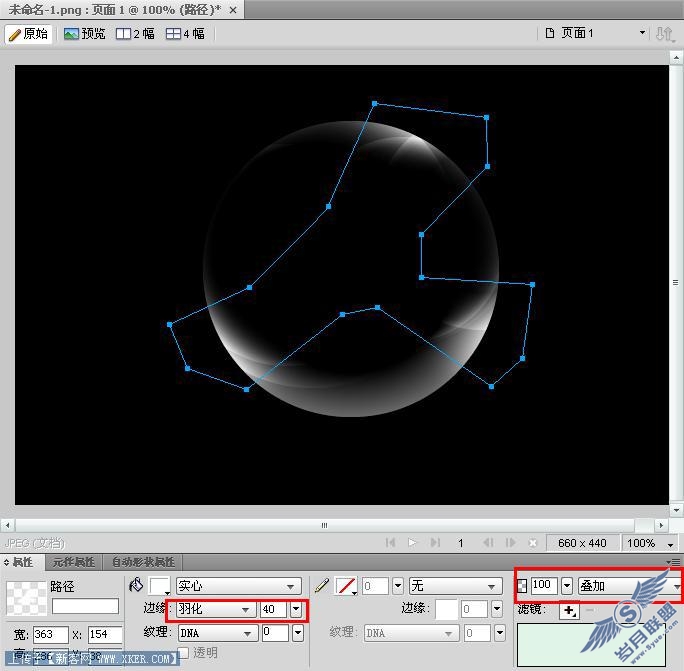
Task: Click the vertical scrollbar down arrow
Action: pyautogui.click(x=676, y=509)
